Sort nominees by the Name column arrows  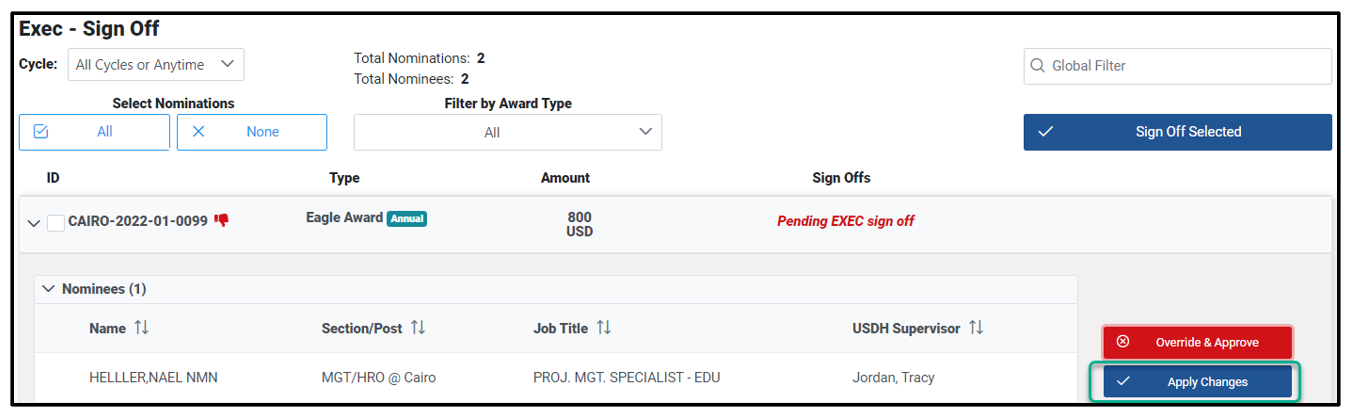click(141, 328)
